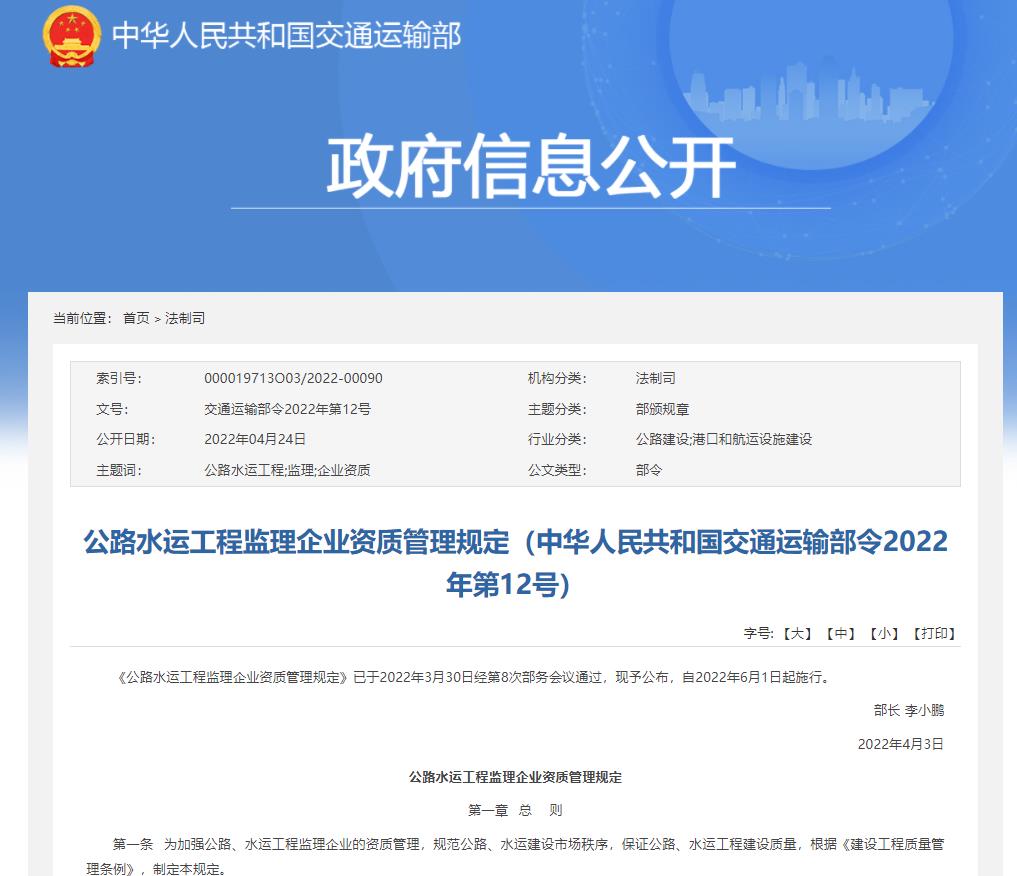Select keywords 公路水运工程;监理;企业资质
Viewport: 1017px width, 876px height.
coord(287,470)
